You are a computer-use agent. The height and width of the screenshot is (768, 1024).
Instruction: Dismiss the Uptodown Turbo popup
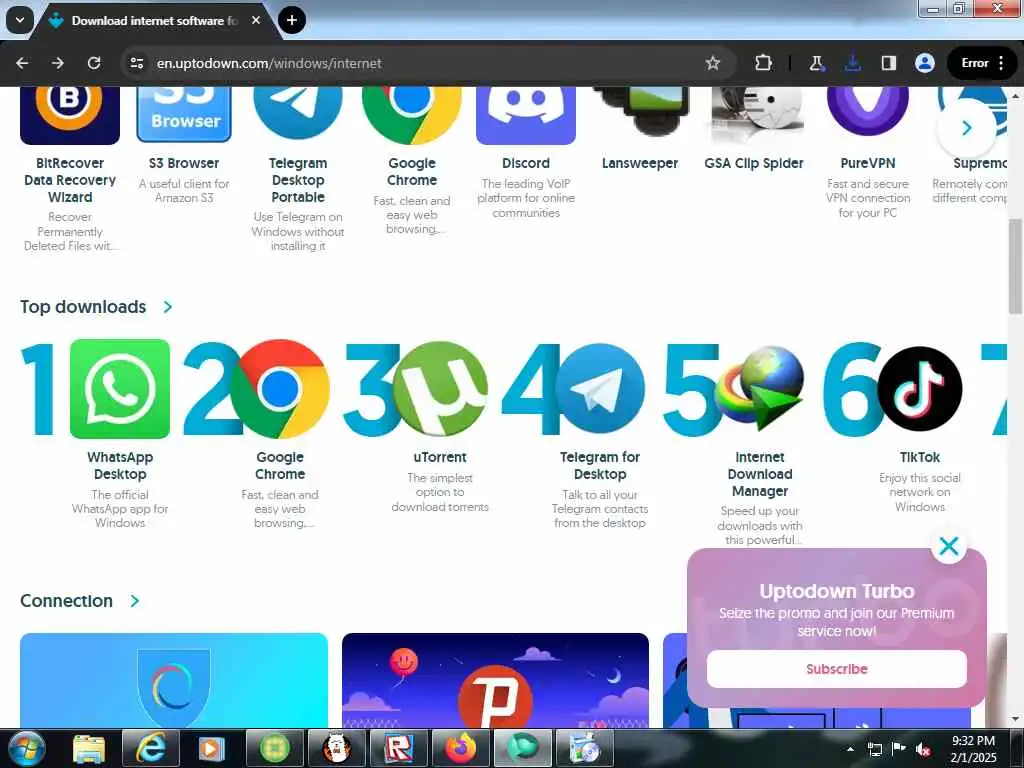click(x=949, y=546)
